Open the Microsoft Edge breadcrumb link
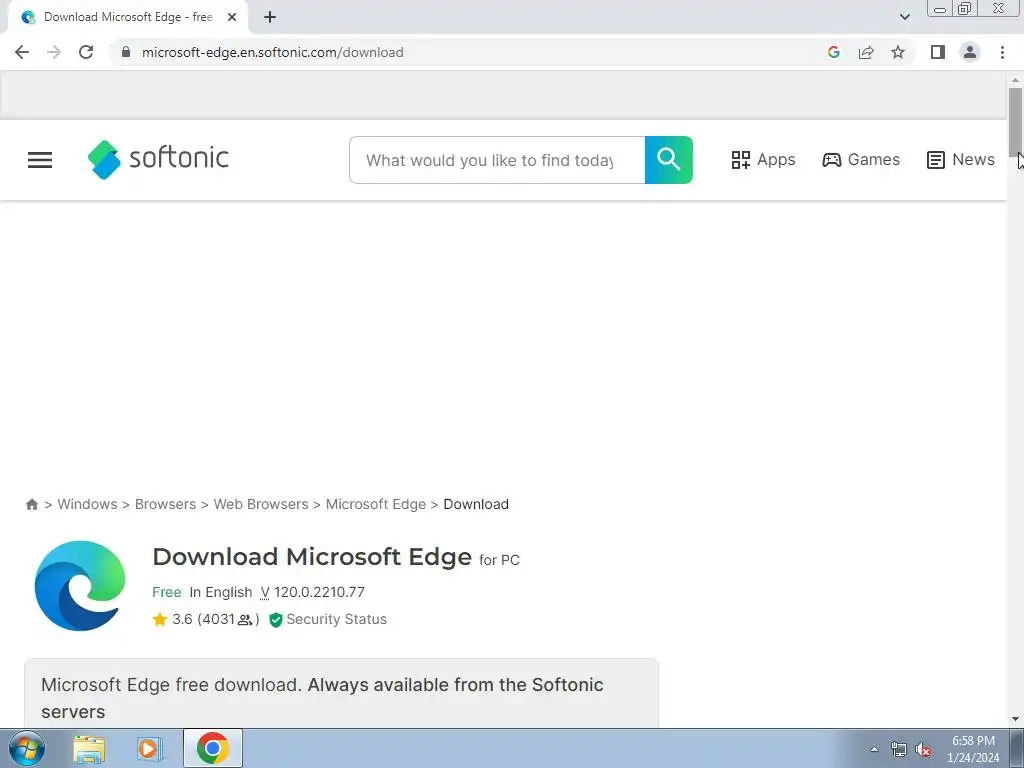 376,504
